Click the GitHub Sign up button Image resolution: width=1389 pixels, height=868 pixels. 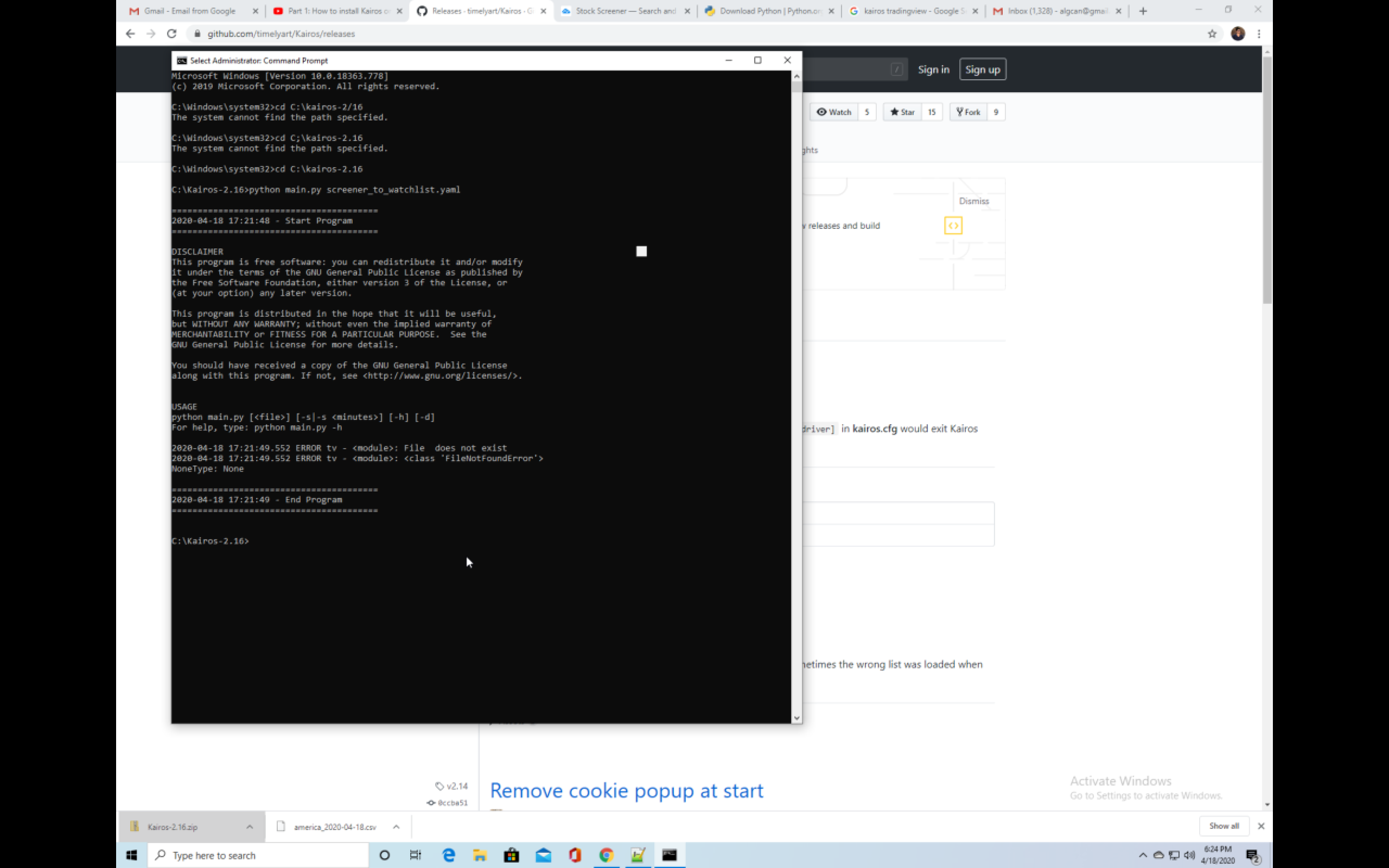(x=983, y=69)
